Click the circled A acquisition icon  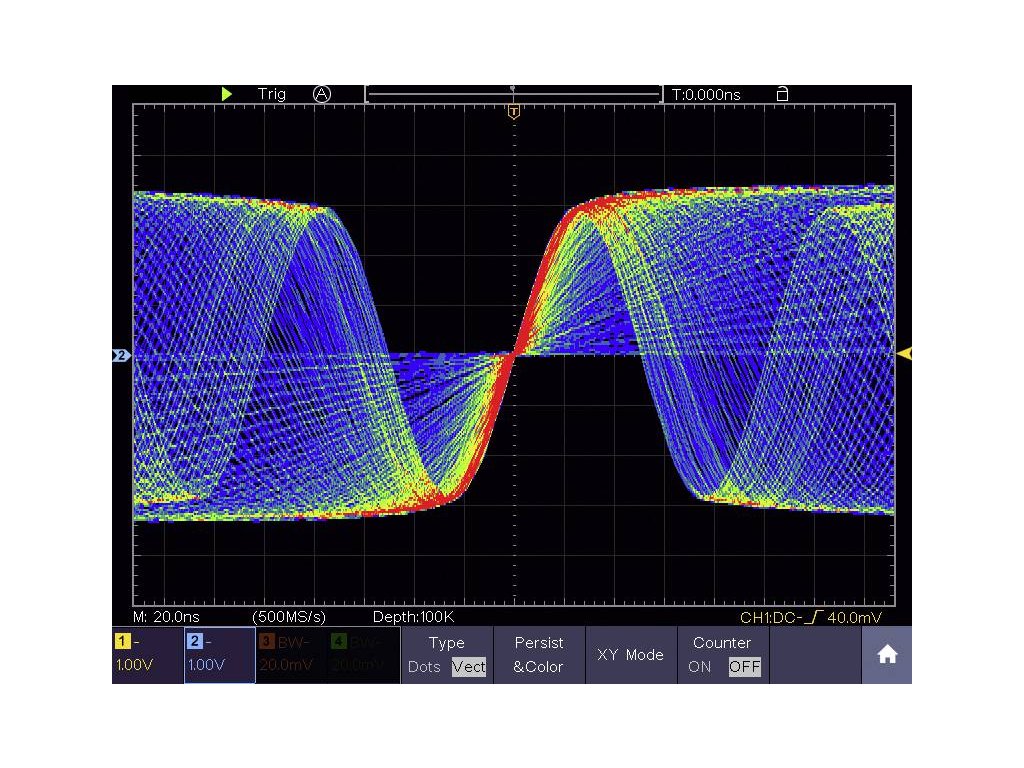pos(321,94)
